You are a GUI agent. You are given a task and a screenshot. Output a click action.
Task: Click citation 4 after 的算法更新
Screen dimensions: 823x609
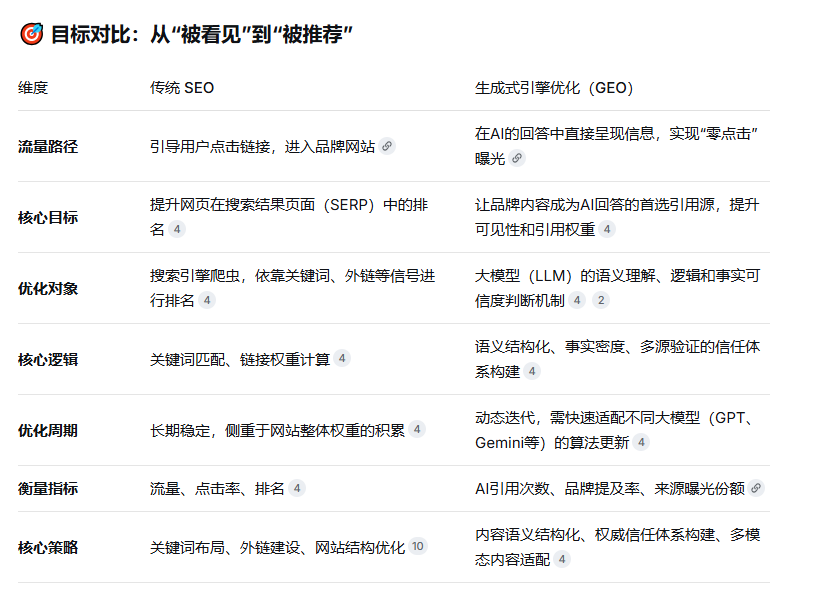click(641, 442)
